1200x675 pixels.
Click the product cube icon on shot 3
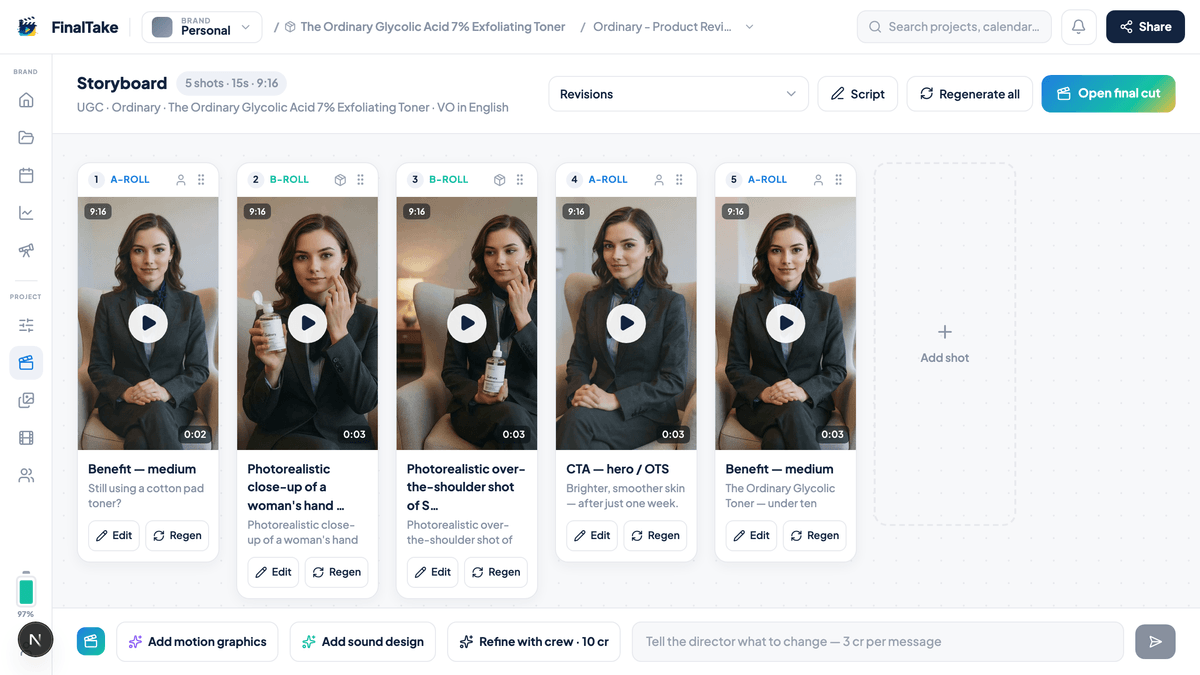[500, 180]
